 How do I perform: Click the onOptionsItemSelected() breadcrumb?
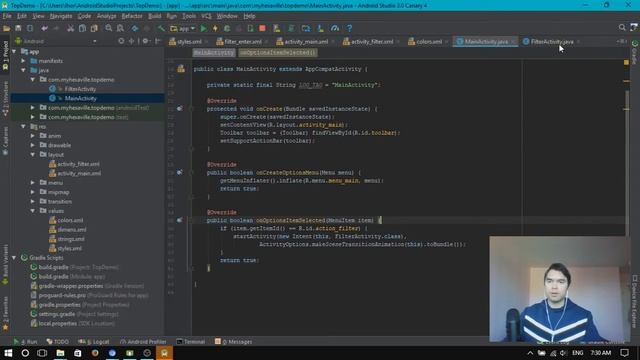point(278,53)
